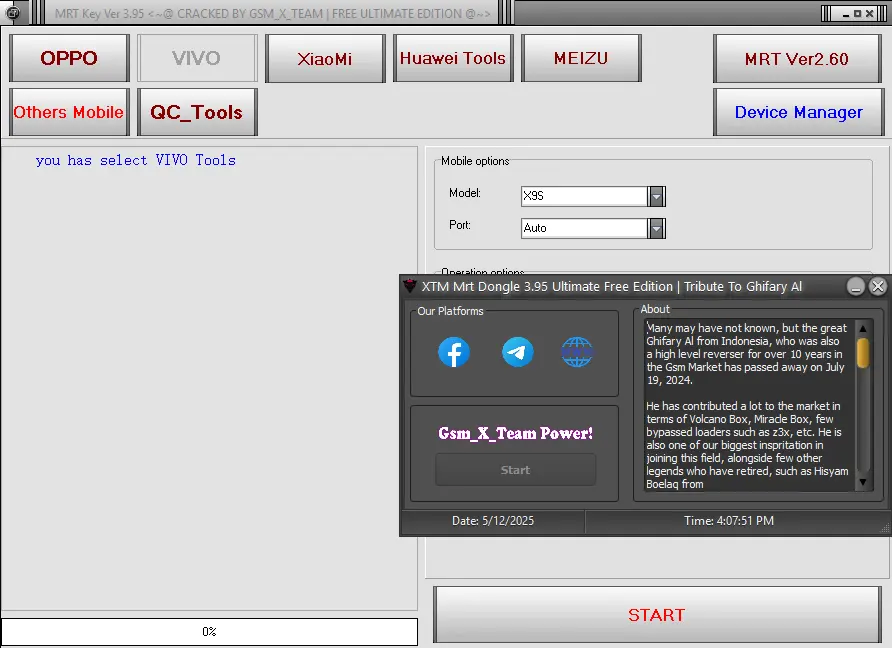Switch to XiaoMi tools
The image size is (892, 648).
325,58
